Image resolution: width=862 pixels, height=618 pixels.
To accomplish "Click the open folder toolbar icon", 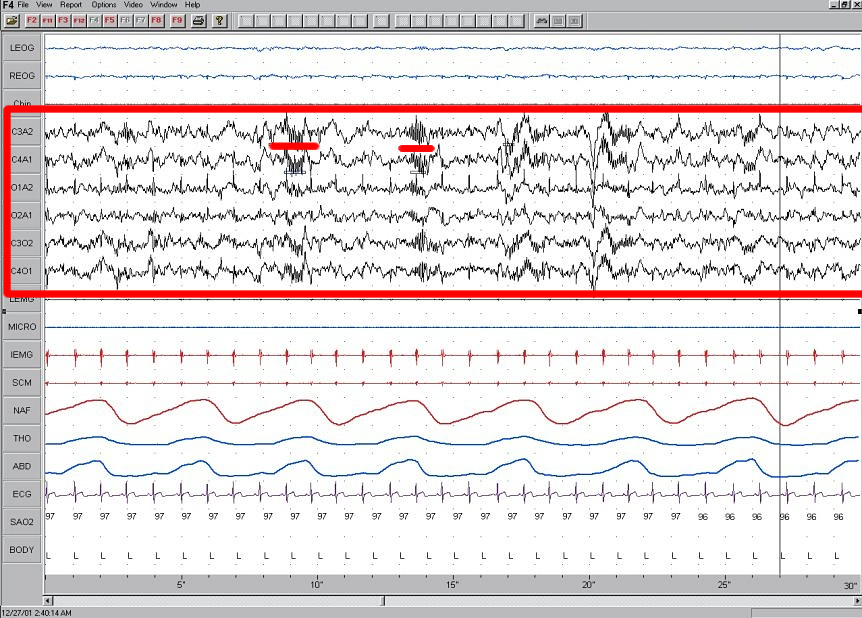I will [x=11, y=20].
